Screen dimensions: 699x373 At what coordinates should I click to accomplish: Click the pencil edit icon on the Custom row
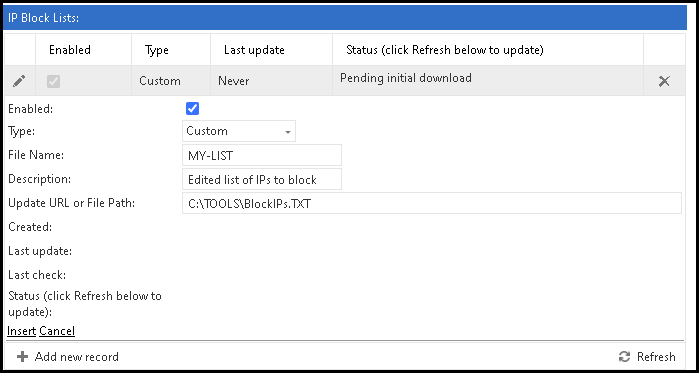(x=19, y=81)
